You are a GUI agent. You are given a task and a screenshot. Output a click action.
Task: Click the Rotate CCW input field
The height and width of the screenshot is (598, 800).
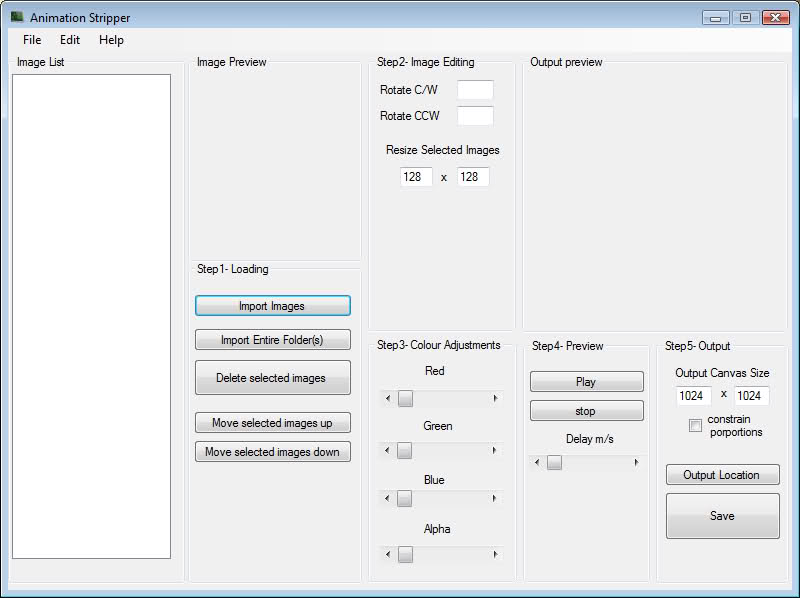click(x=475, y=116)
